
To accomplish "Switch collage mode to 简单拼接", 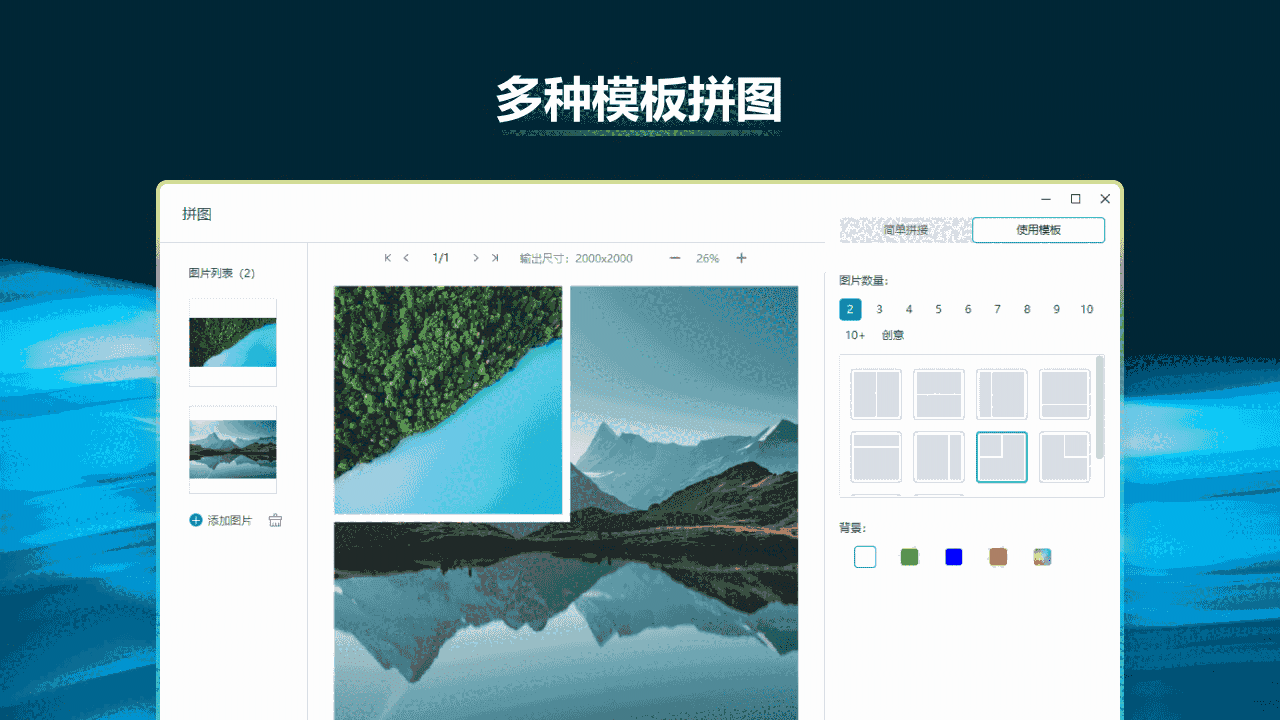I will 905,229.
